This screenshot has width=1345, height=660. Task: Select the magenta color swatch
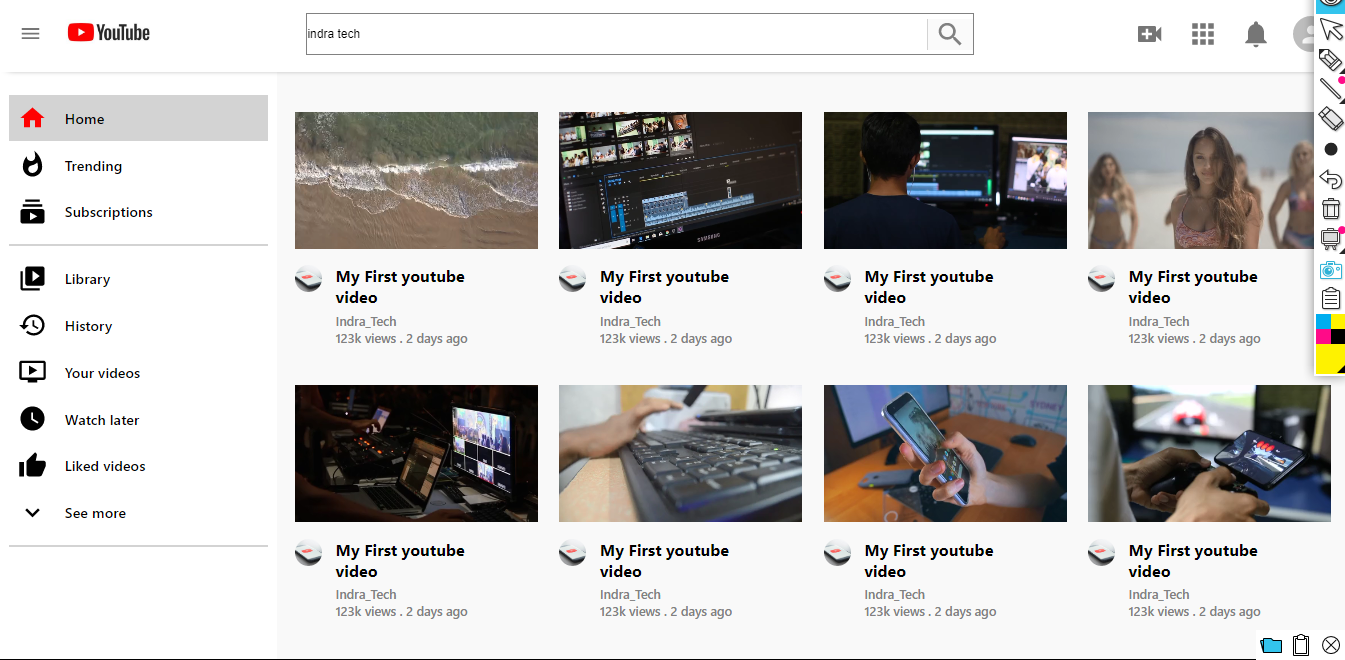point(1323,336)
